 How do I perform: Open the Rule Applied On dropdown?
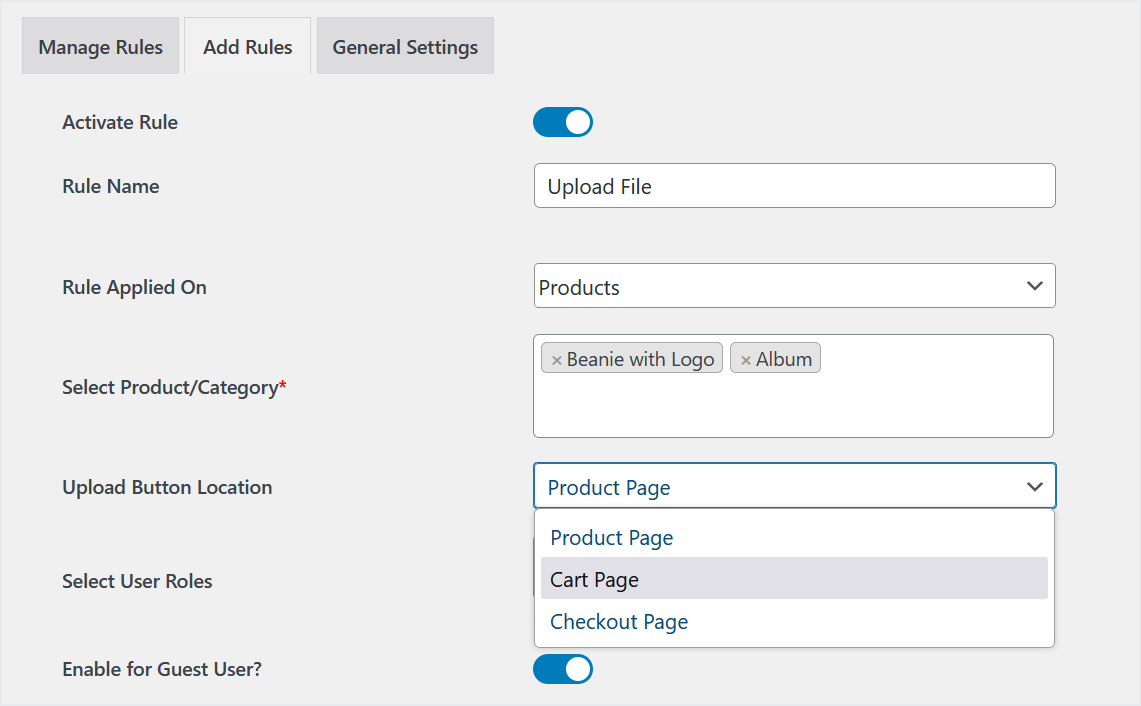tap(795, 286)
